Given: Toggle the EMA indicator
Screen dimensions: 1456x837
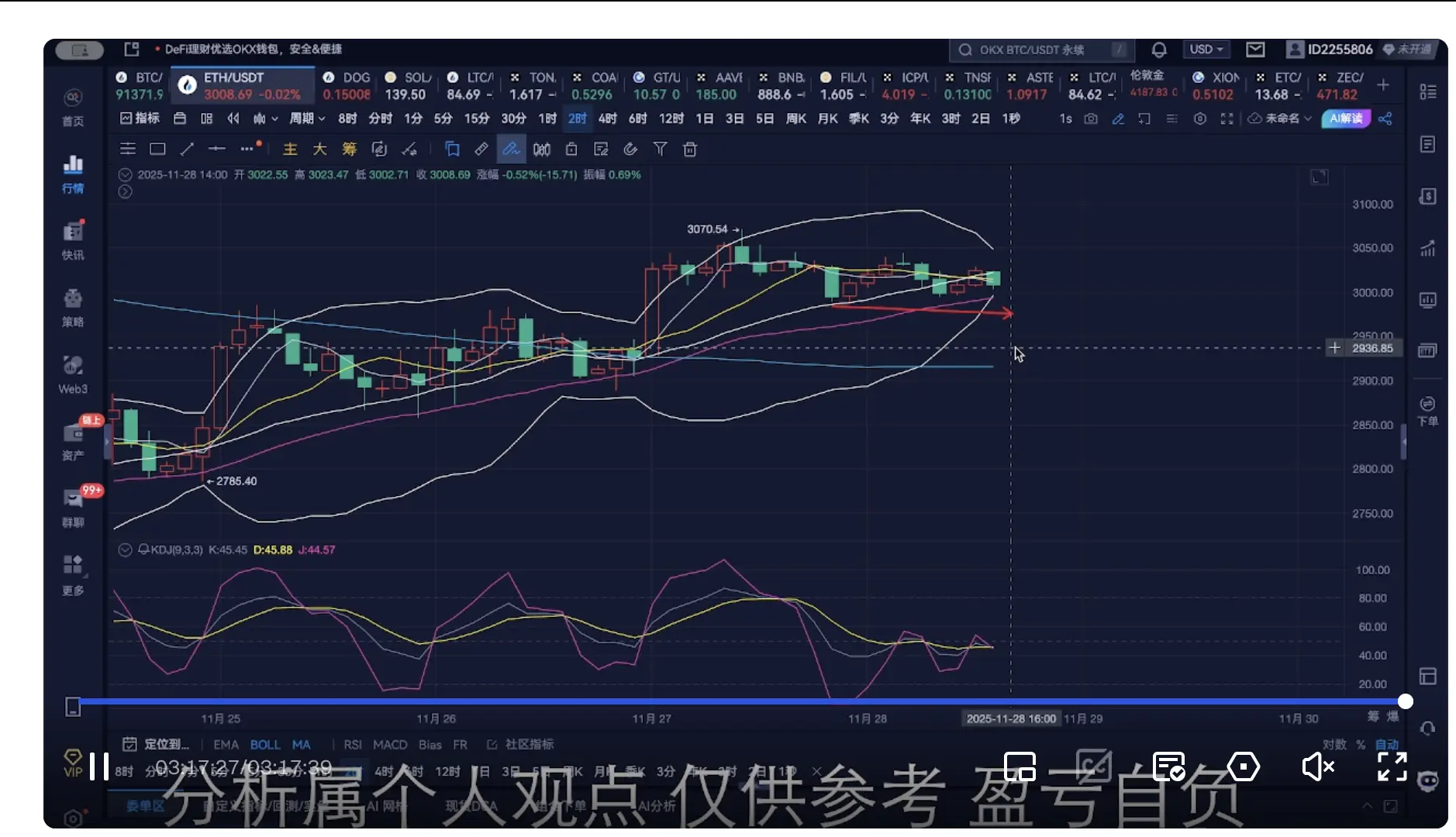Looking at the screenshot, I should coord(226,744).
